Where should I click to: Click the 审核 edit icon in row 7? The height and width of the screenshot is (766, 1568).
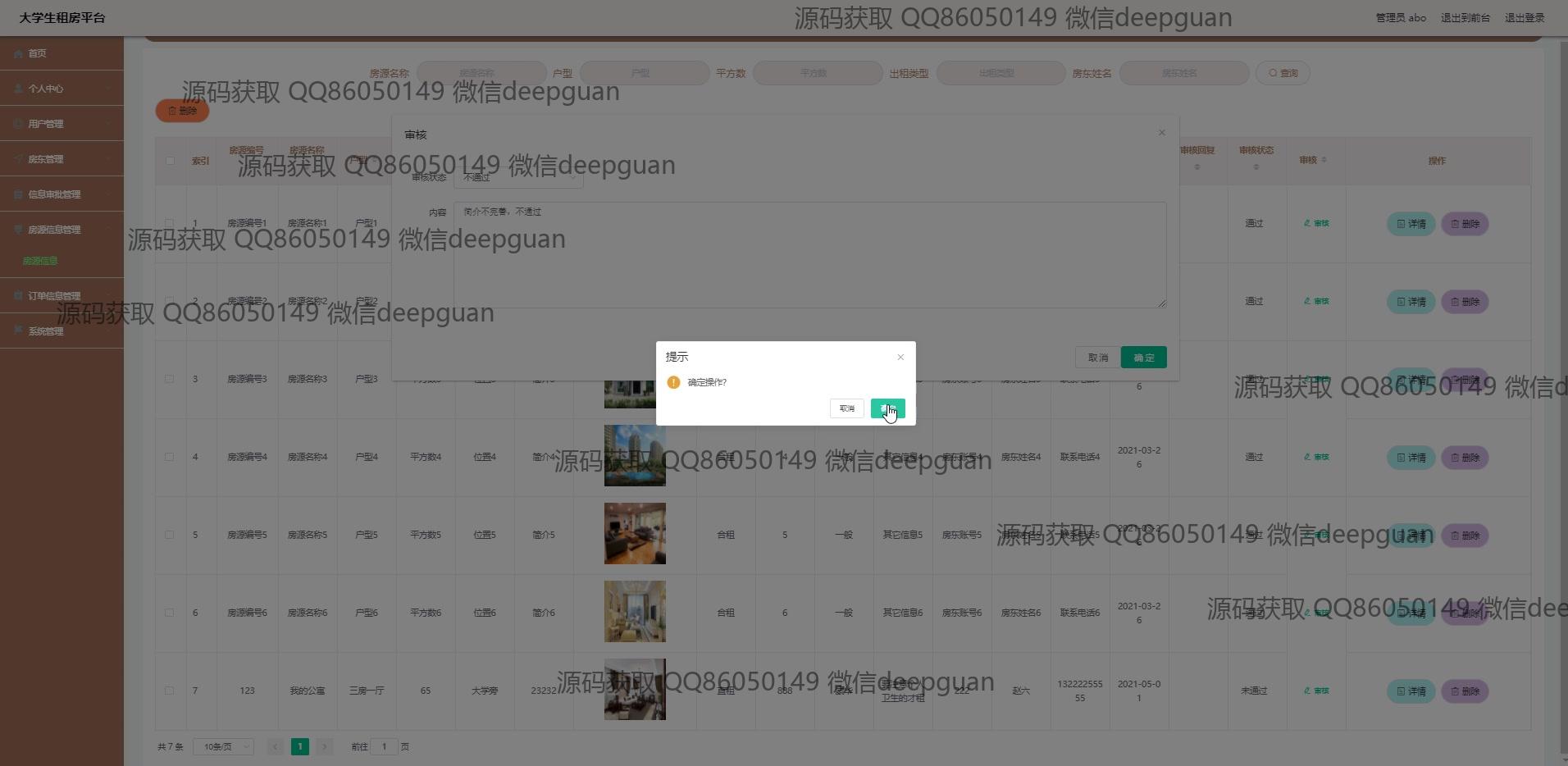coord(1315,691)
